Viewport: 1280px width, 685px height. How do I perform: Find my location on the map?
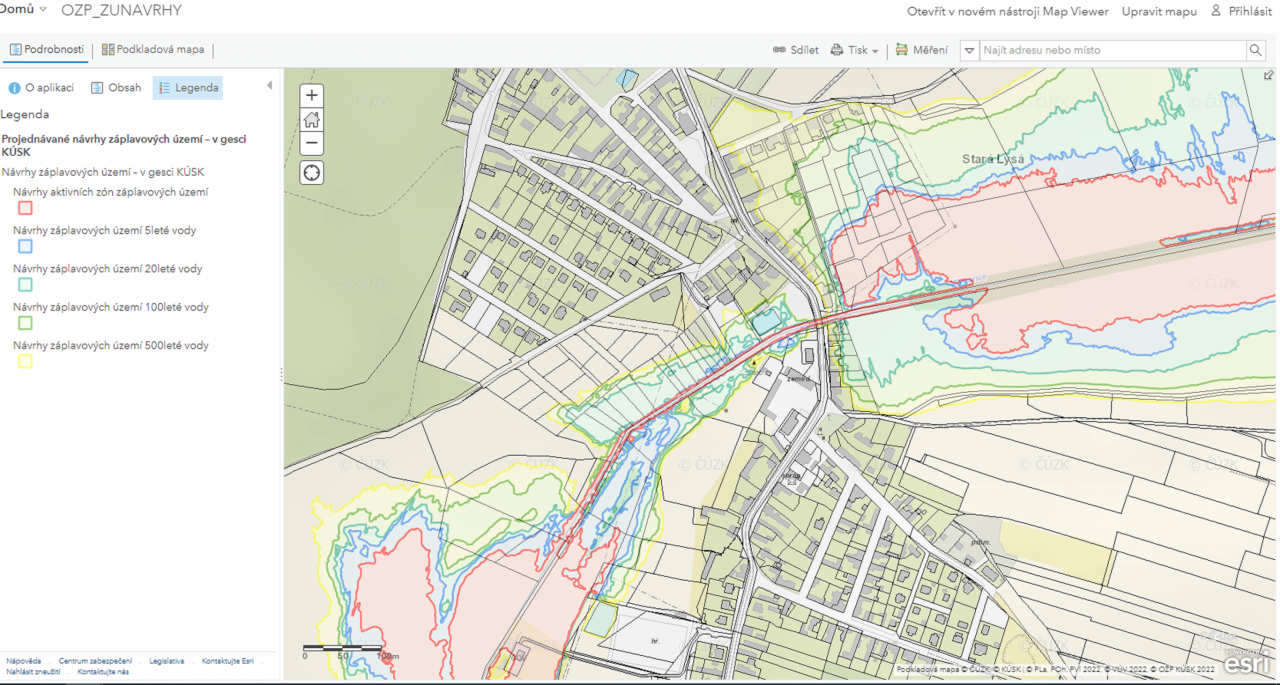[x=312, y=173]
